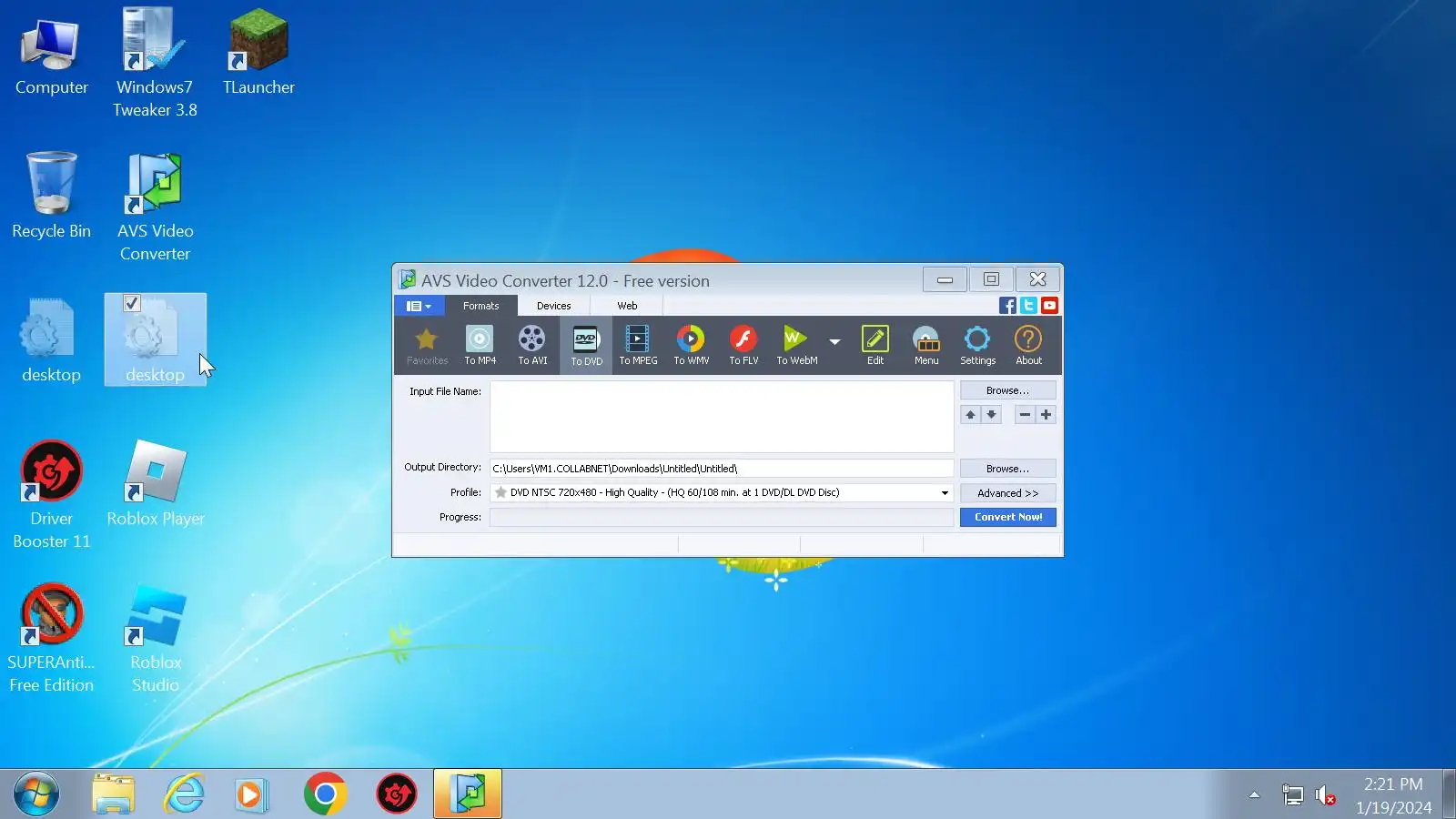
Task: Browse for the output directory
Action: (x=1007, y=469)
